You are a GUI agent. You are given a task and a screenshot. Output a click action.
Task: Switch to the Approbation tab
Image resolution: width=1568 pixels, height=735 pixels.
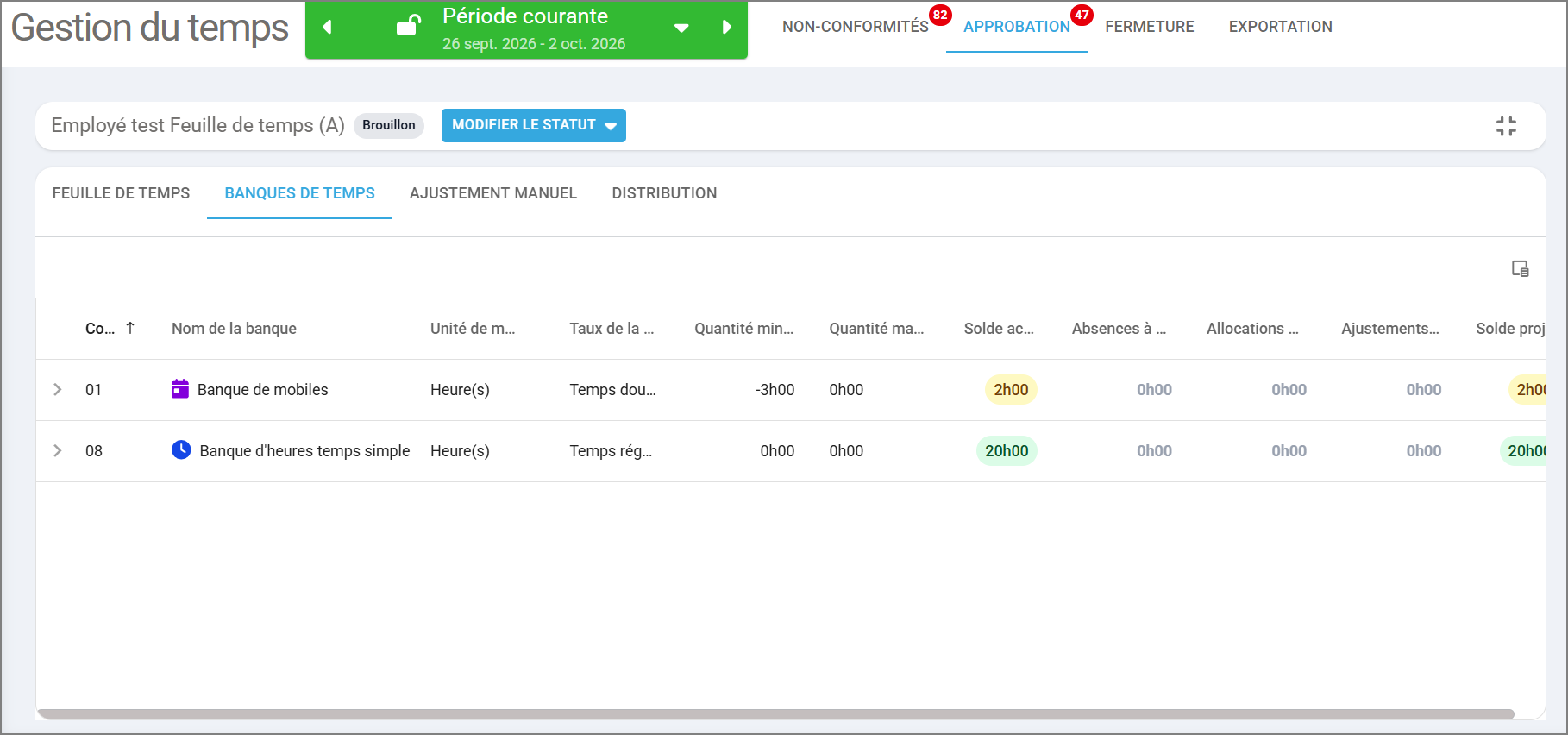tap(1016, 27)
